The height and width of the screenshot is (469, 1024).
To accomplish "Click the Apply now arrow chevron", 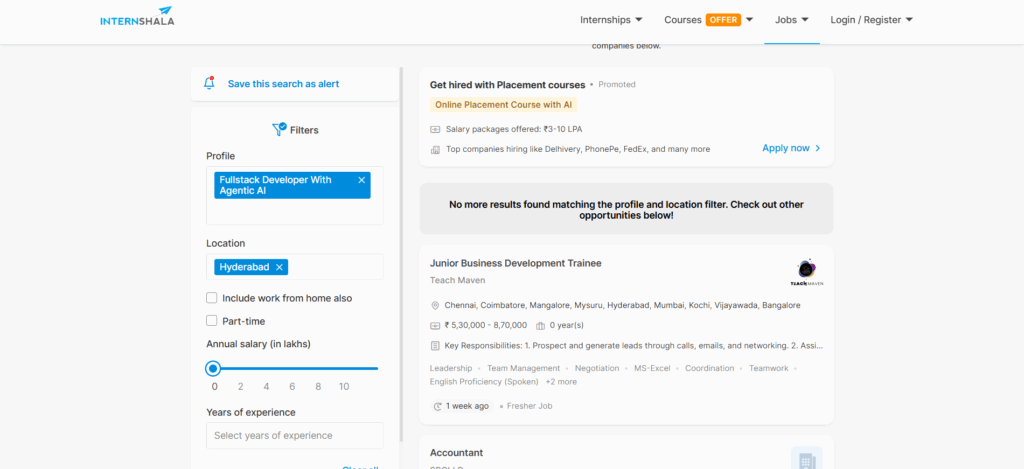I will click(x=818, y=148).
